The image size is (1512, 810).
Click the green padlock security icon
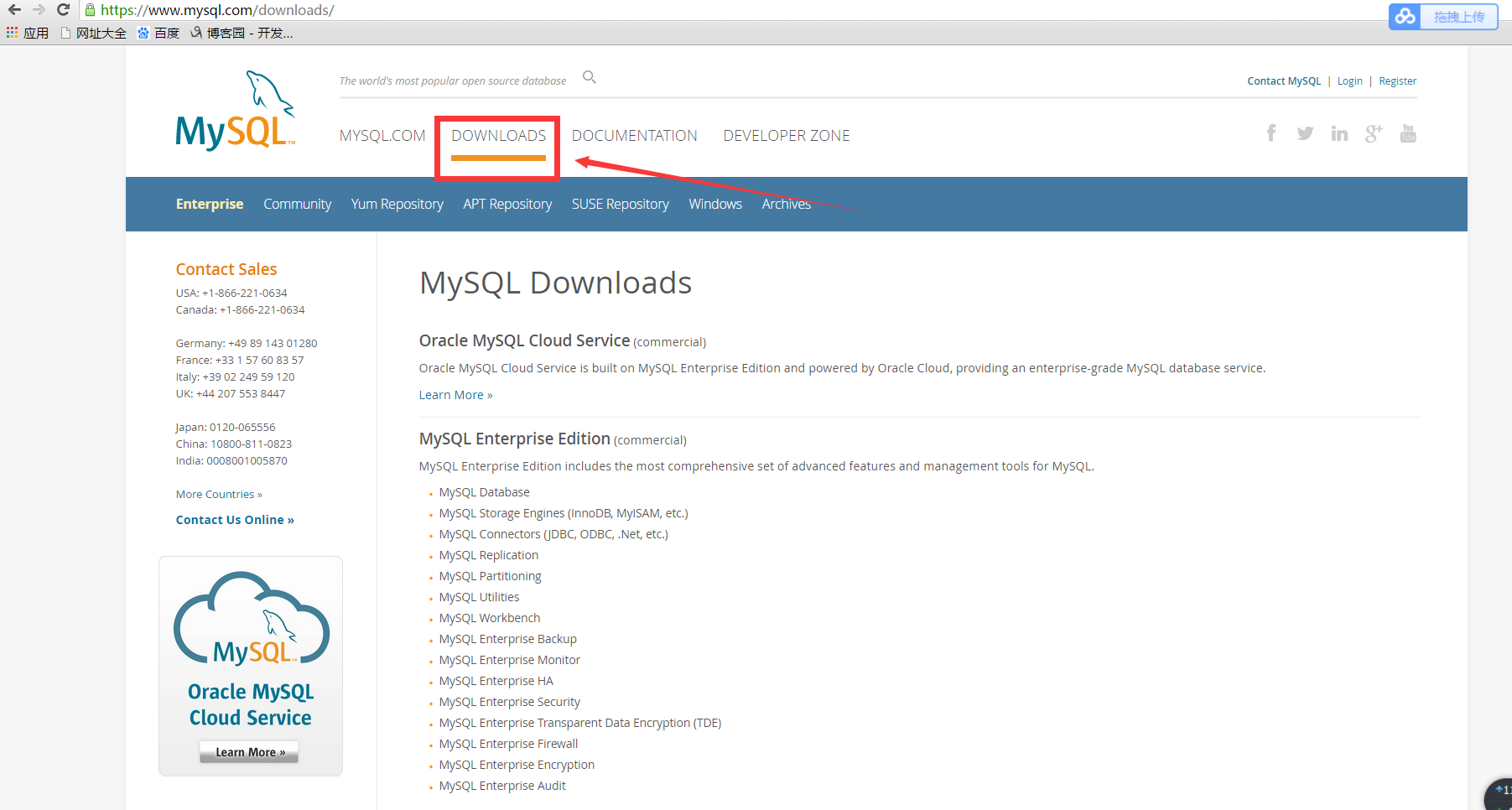point(91,10)
